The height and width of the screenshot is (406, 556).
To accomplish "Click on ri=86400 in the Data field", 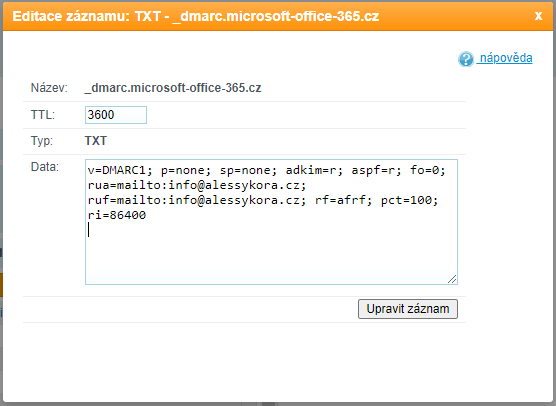I will point(117,215).
